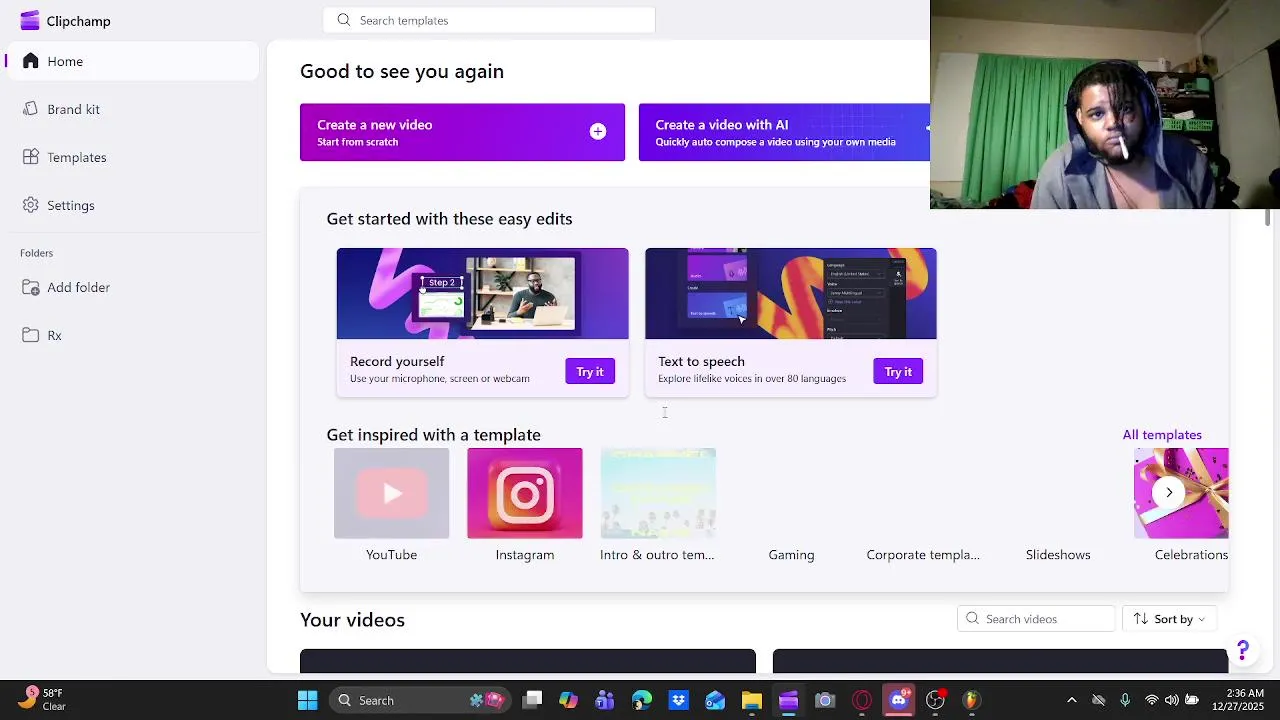Image resolution: width=1280 pixels, height=720 pixels.
Task: Click the search templates magnifier icon
Action: 344,20
